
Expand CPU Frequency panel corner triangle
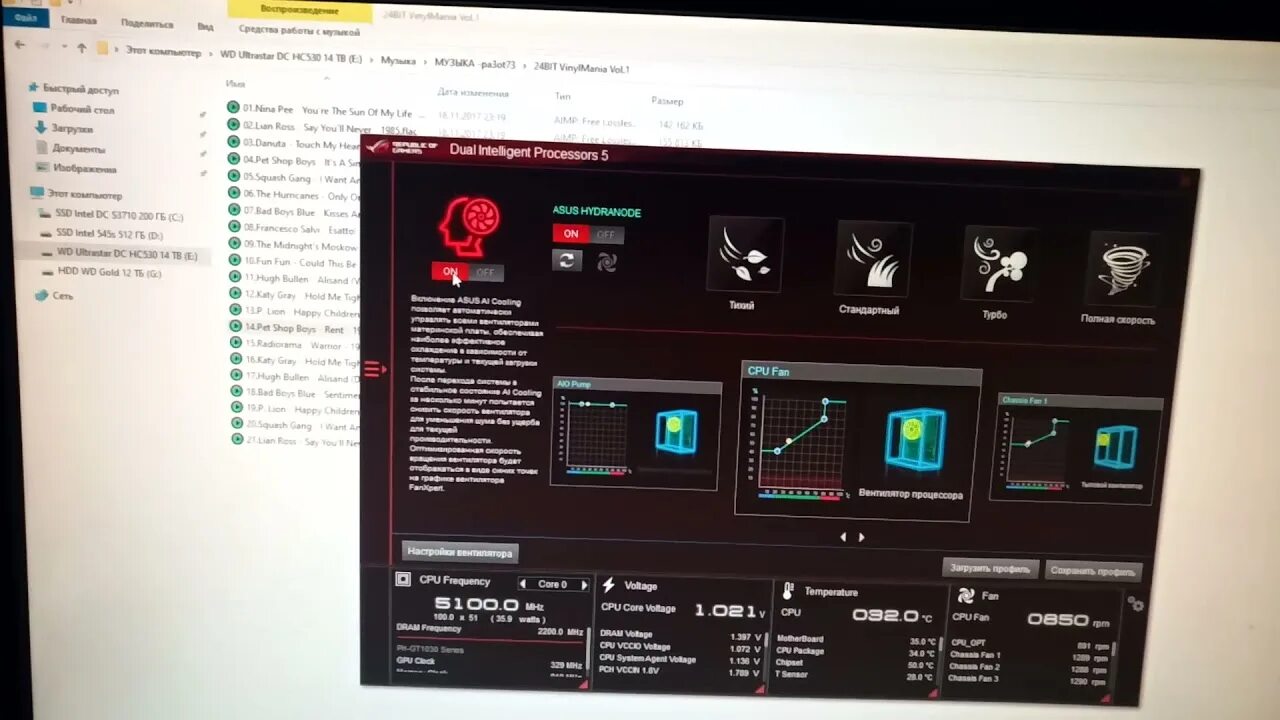[x=583, y=684]
